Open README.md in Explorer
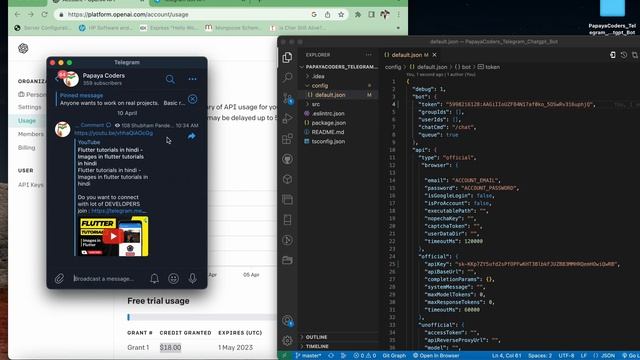 [327, 132]
